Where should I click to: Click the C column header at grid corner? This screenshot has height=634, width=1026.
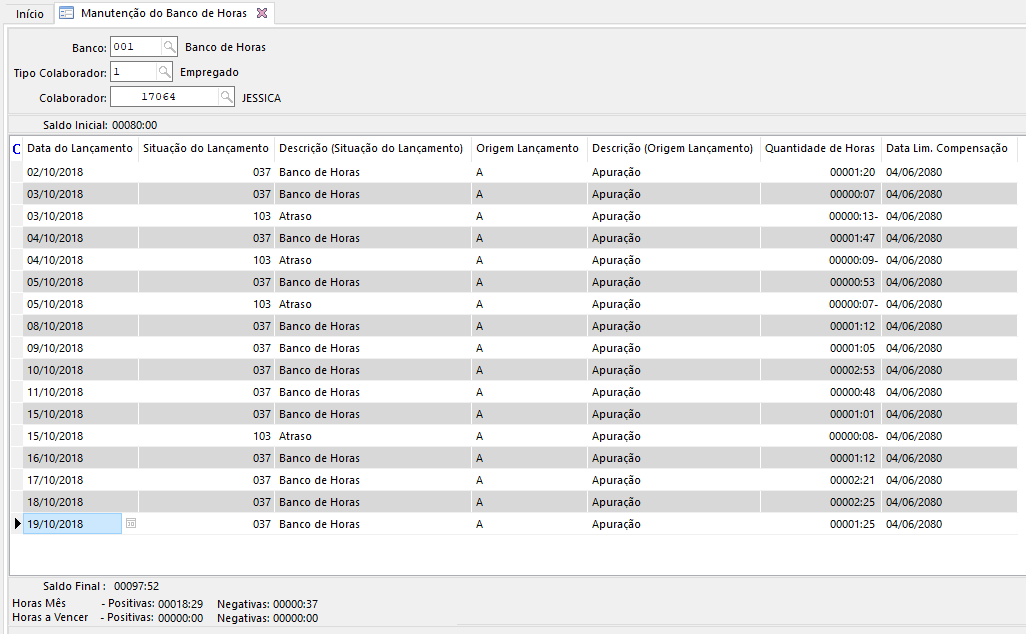[15, 148]
